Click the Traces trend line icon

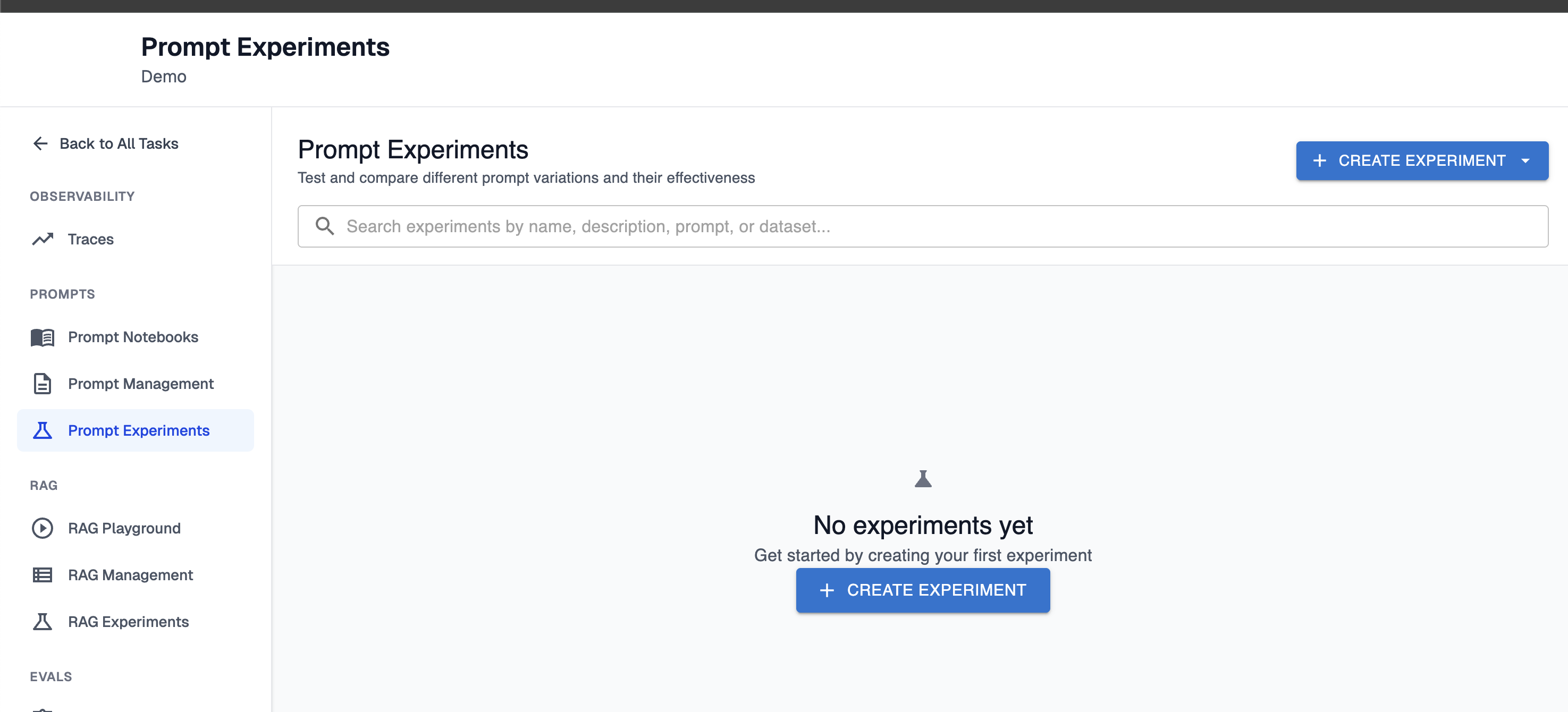click(43, 239)
